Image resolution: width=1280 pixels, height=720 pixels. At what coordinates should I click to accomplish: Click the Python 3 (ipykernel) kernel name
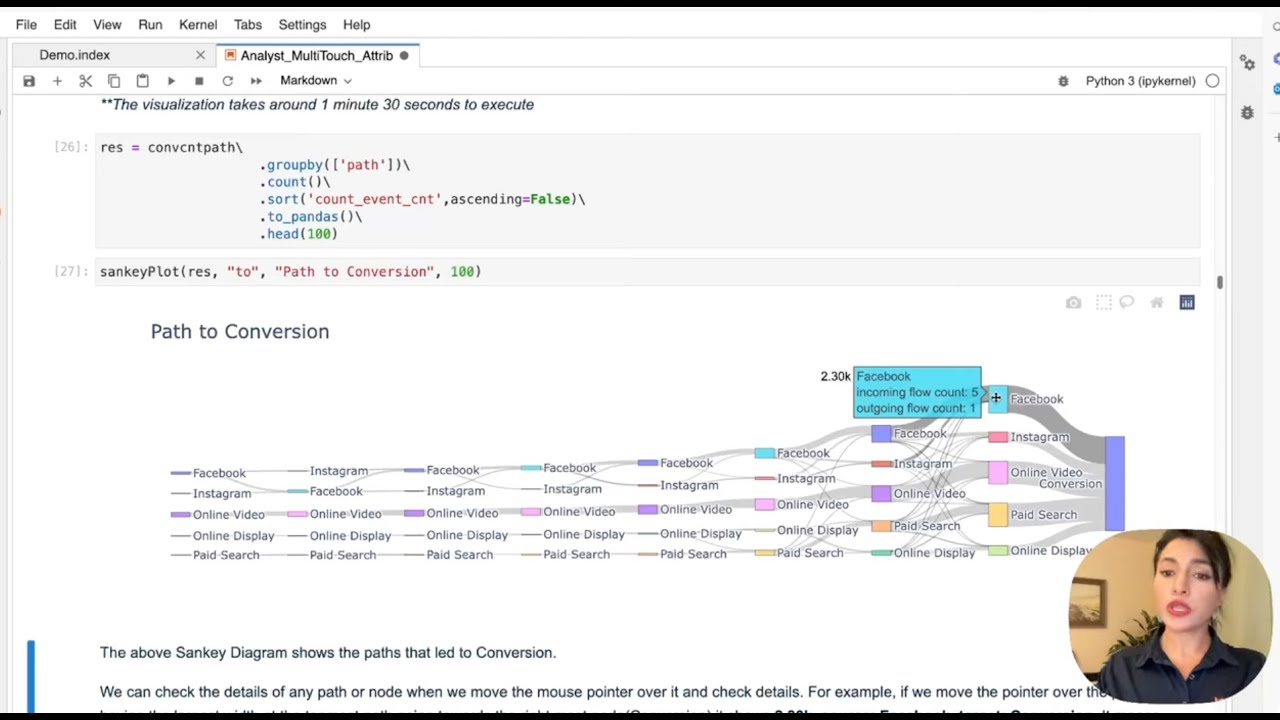pos(1140,81)
